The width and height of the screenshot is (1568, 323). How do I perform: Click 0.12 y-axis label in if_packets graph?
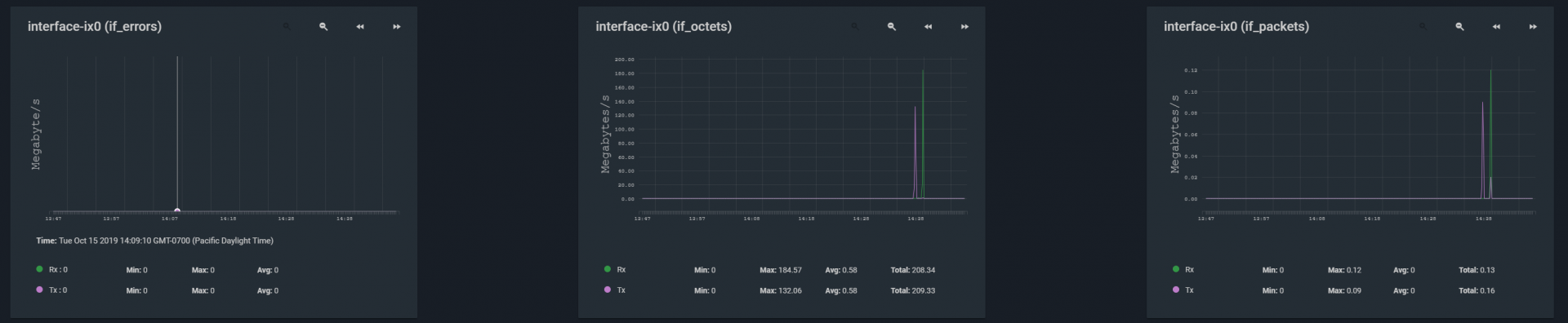[x=1191, y=71]
